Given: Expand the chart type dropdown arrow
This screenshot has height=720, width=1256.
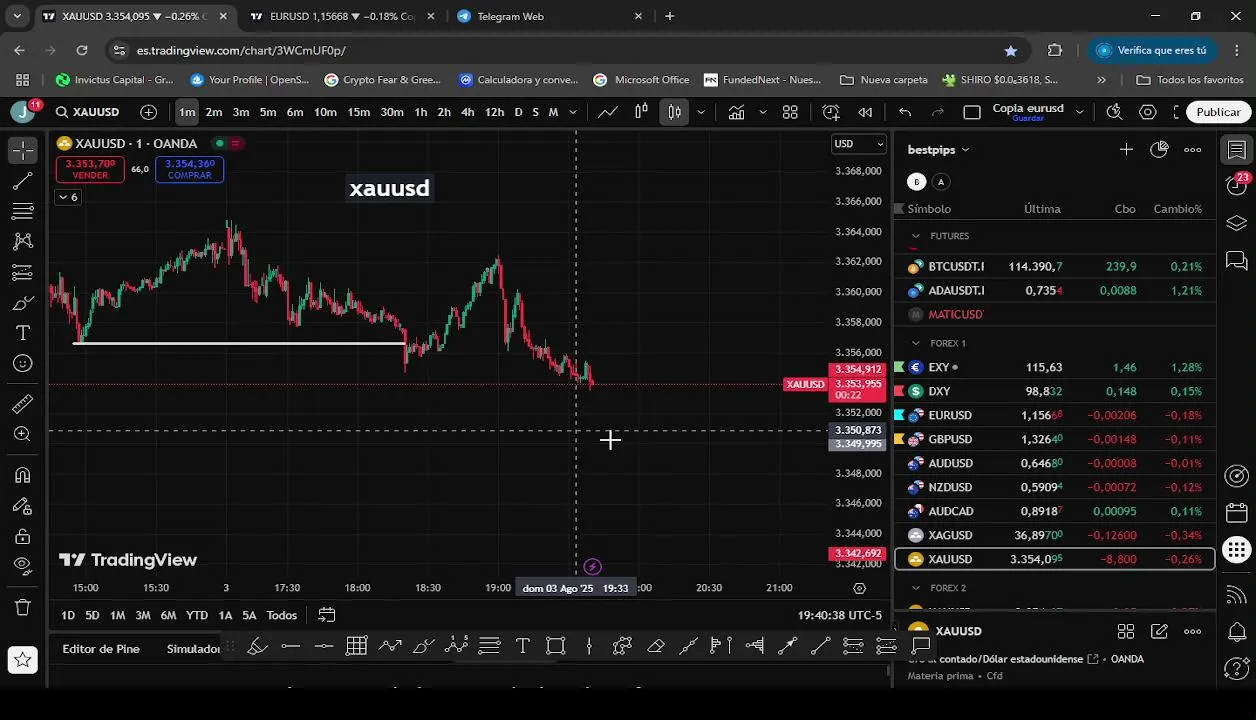Looking at the screenshot, I should click(702, 112).
